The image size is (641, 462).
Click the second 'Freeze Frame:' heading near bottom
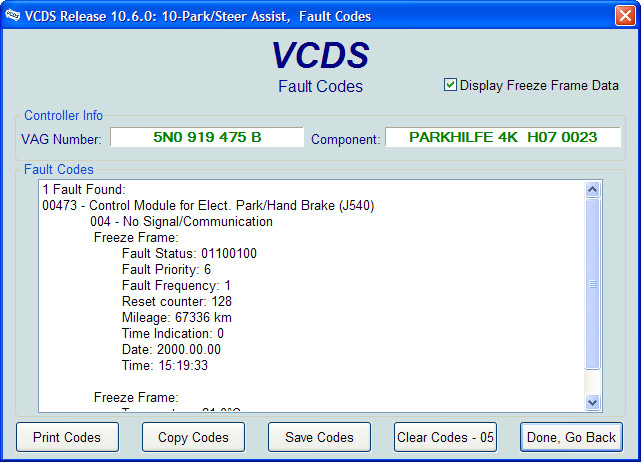pos(136,397)
